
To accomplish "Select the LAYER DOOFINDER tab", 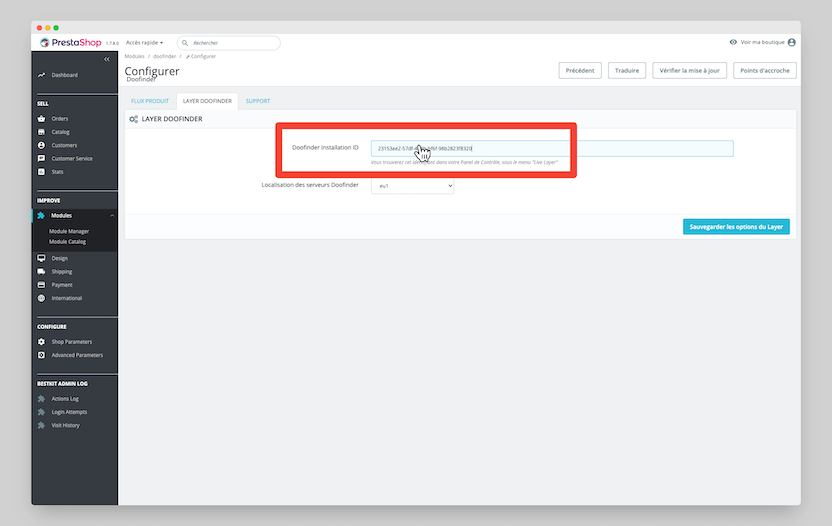I will click(x=207, y=101).
